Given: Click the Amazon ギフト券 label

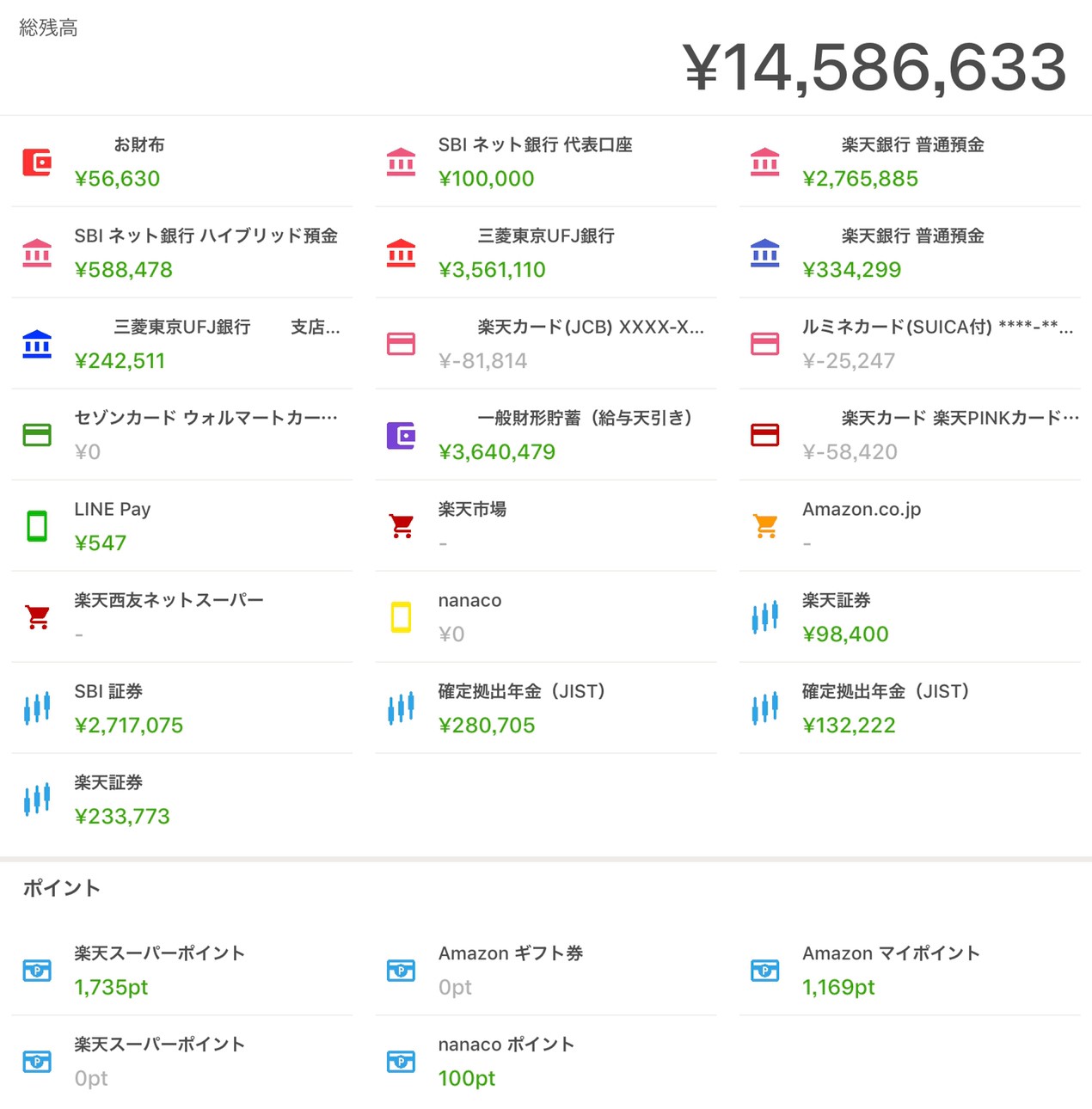Looking at the screenshot, I should (x=511, y=953).
